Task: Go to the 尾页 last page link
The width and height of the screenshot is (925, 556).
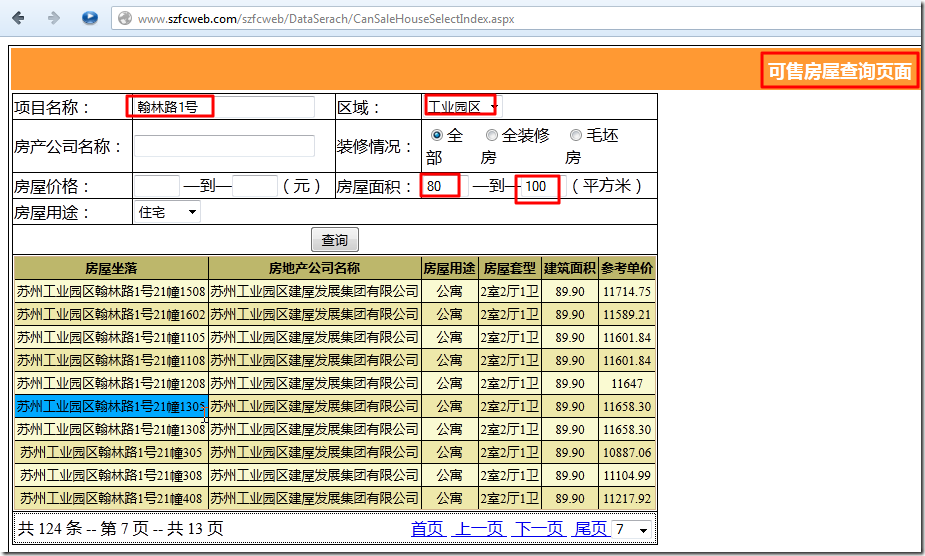Action: (x=591, y=528)
